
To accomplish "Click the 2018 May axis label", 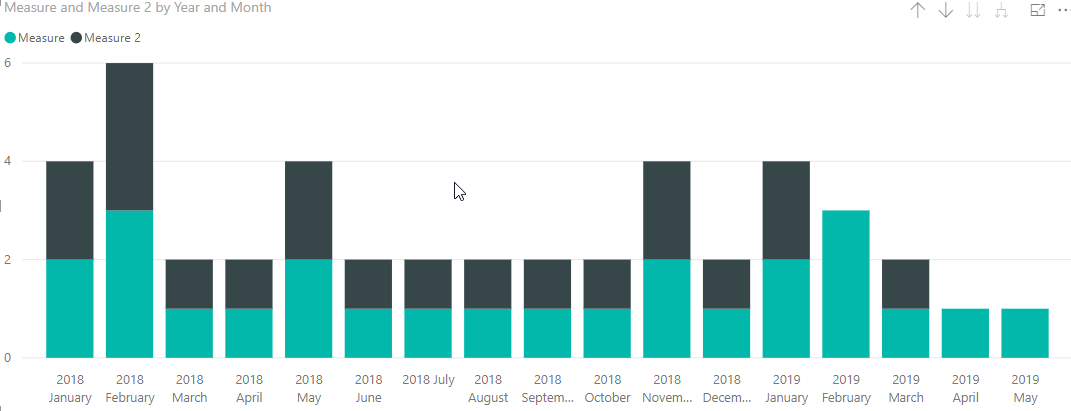I will point(309,388).
